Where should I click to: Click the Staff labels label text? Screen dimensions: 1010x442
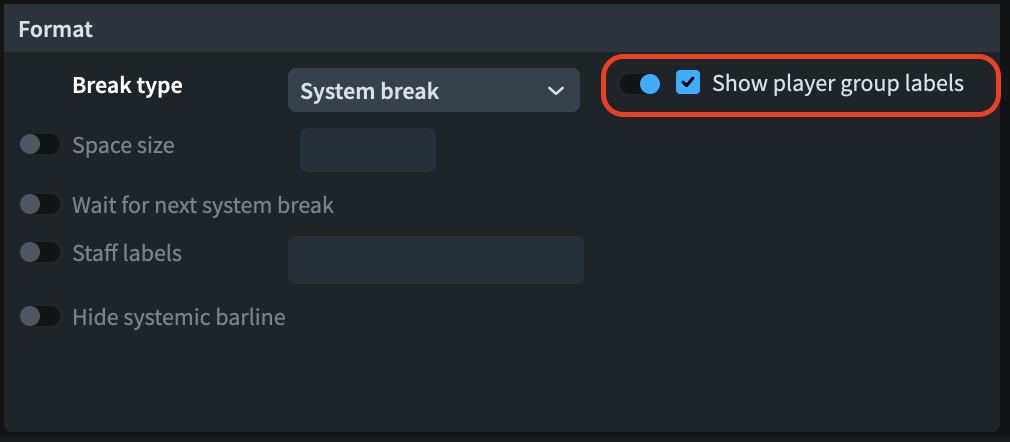[127, 253]
